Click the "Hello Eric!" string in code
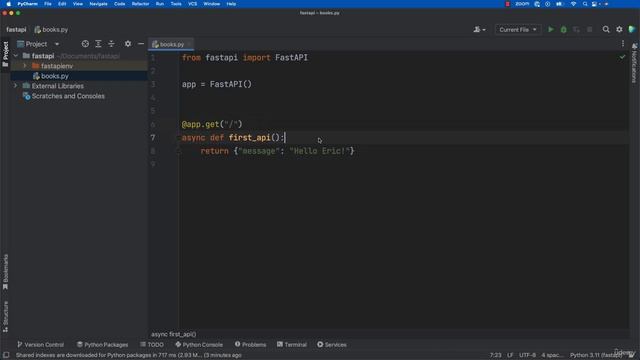Viewport: 640px width, 360px height. point(320,151)
